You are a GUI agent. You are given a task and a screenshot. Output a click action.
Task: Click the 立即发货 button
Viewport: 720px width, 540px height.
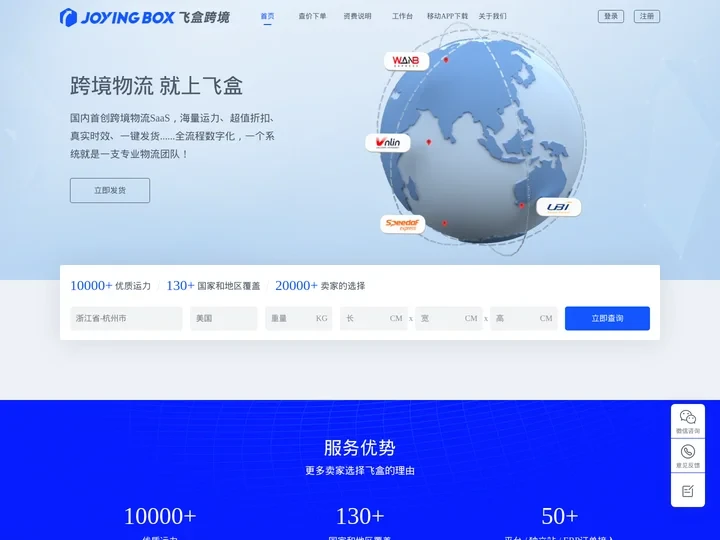110,190
